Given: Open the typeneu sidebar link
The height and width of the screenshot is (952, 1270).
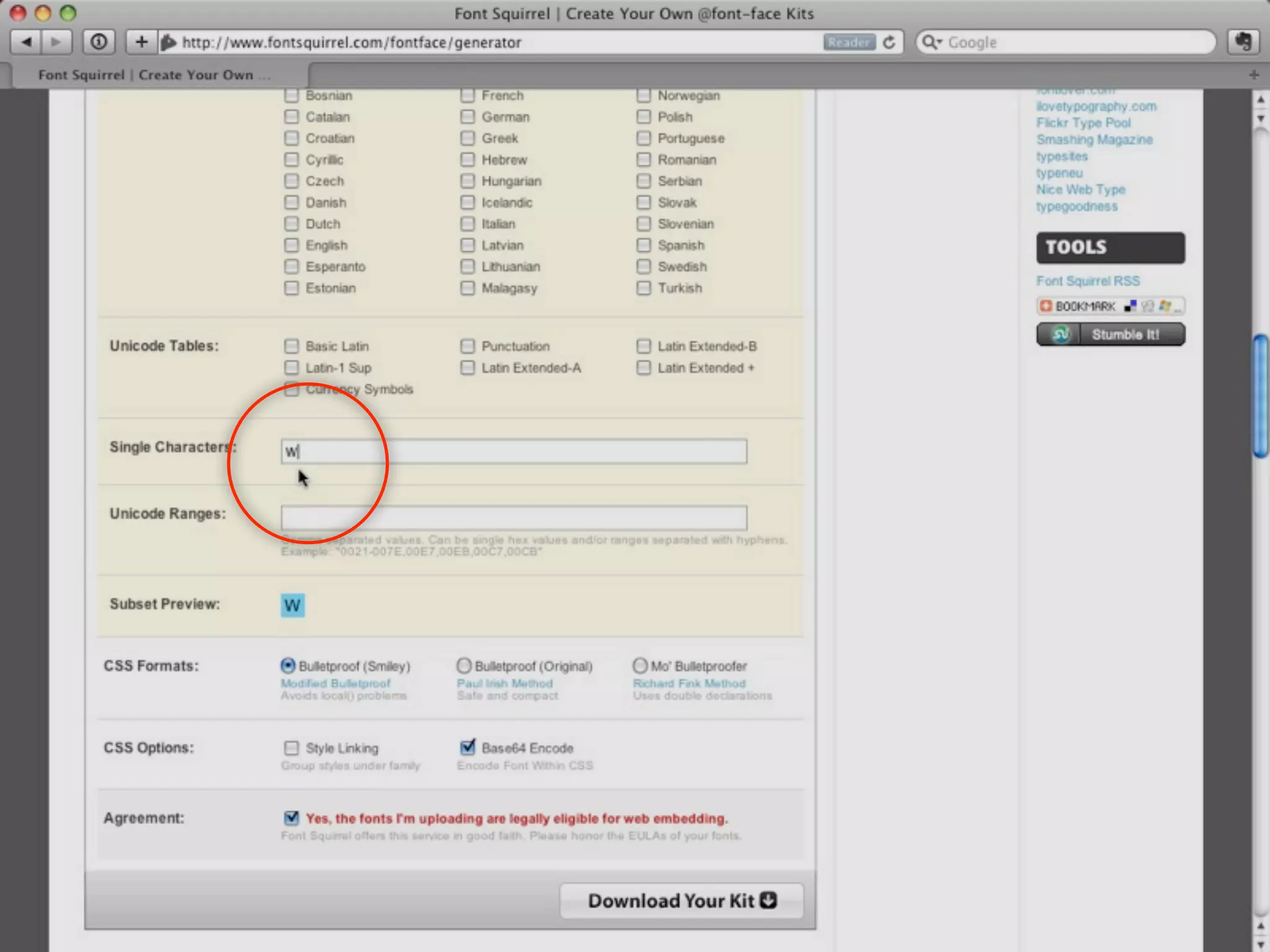Looking at the screenshot, I should point(1059,173).
